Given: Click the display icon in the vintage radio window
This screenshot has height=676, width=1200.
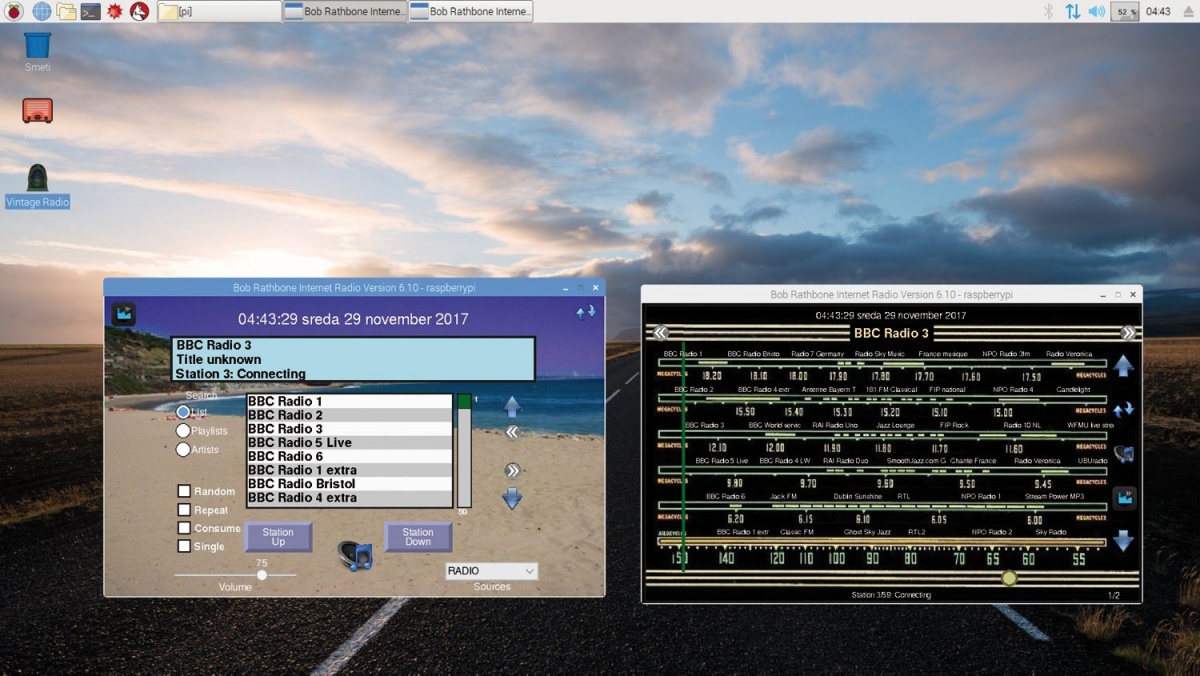Looking at the screenshot, I should pos(1124,498).
